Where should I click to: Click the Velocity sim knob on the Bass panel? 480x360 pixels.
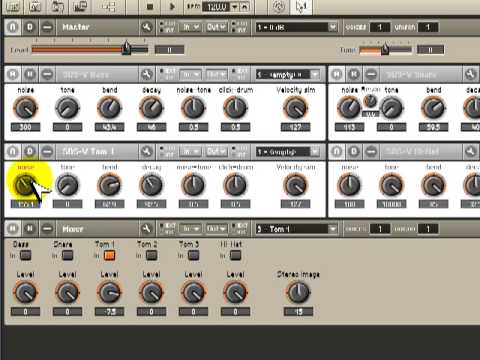295,108
